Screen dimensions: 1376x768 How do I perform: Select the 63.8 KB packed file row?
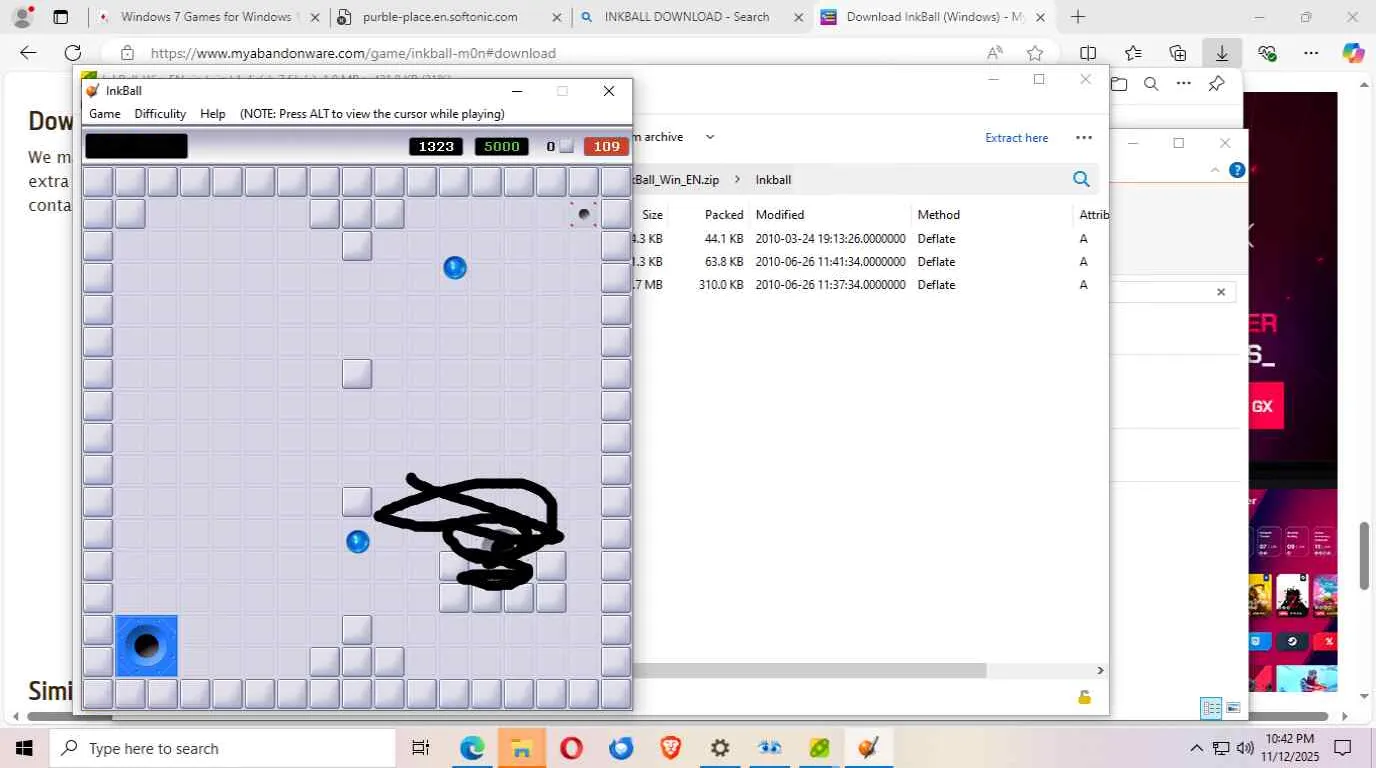click(870, 262)
